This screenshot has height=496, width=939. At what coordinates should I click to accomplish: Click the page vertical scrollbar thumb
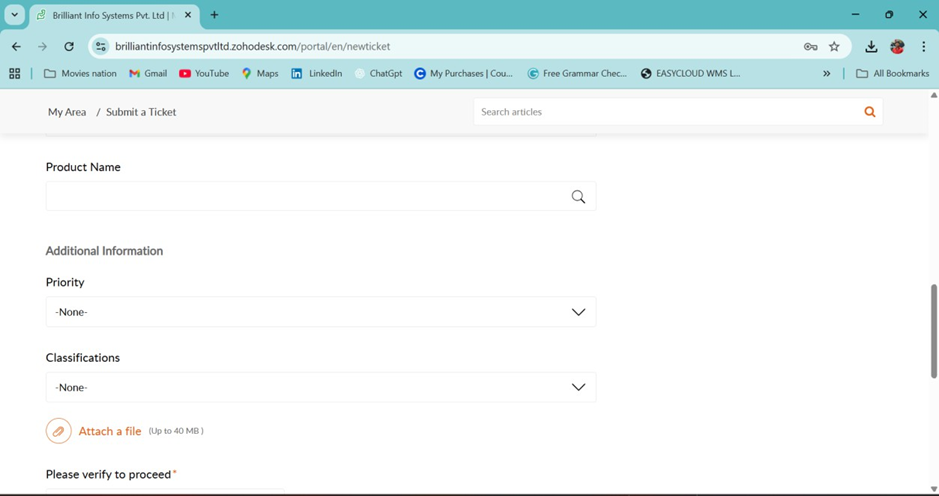coord(934,330)
